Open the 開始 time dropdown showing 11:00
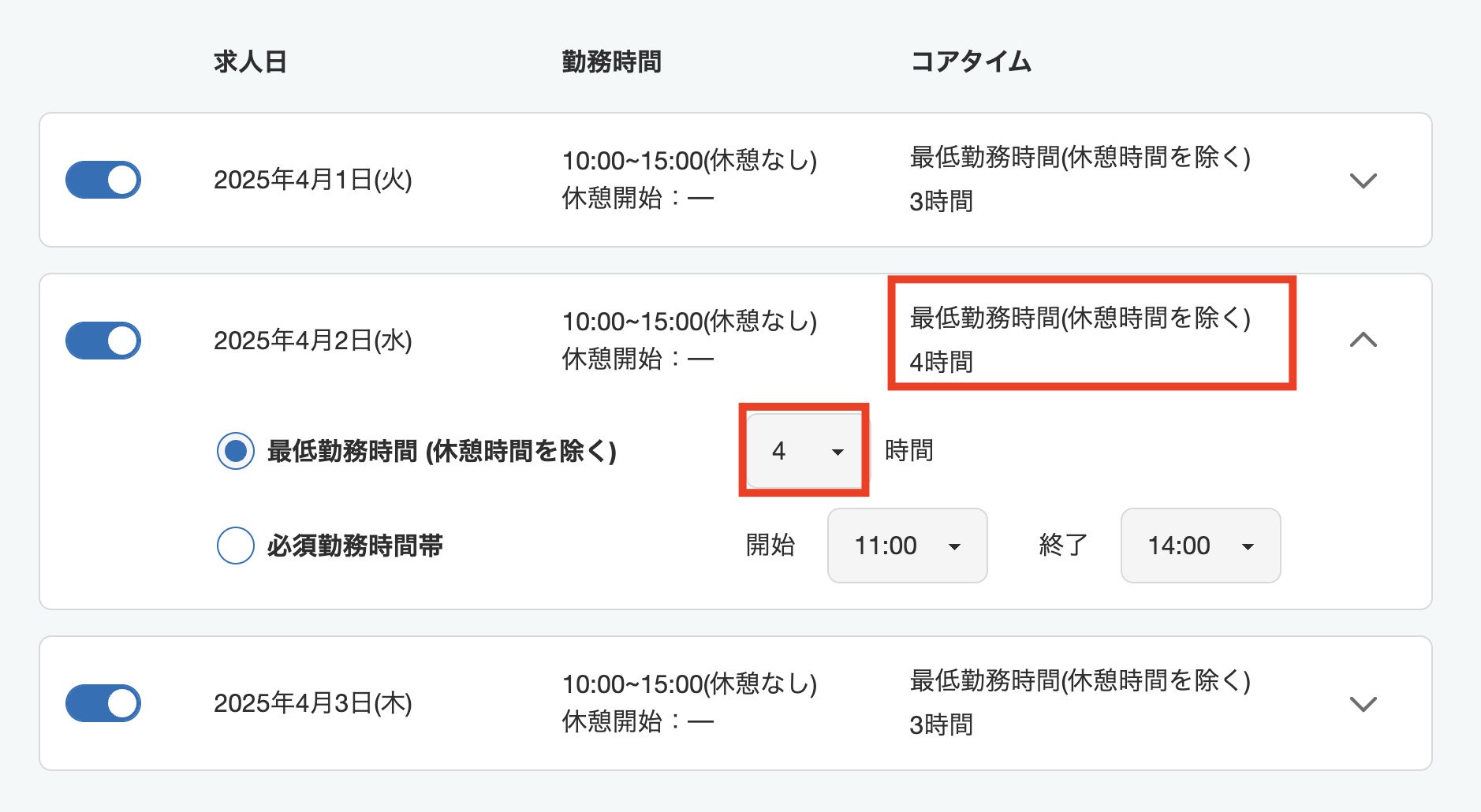This screenshot has width=1481, height=812. pos(906,546)
